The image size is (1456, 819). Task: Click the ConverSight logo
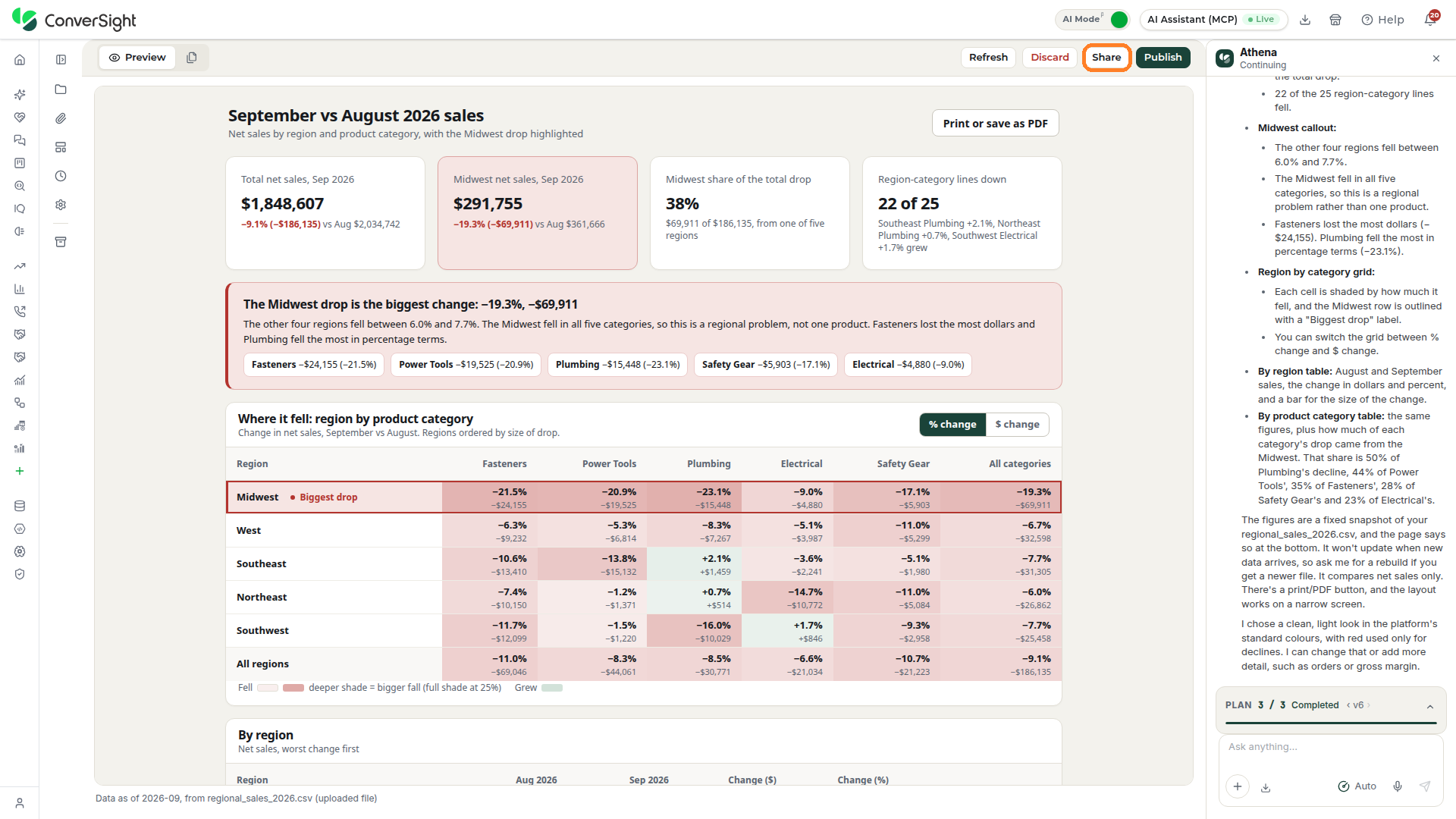point(74,20)
